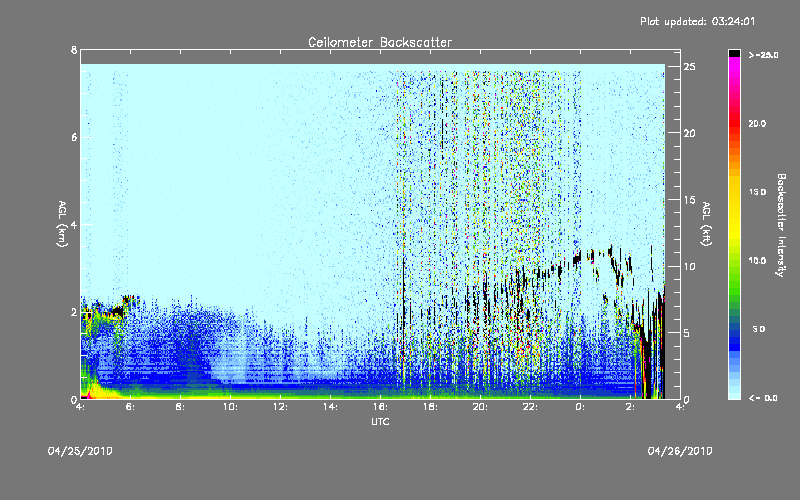Select the 16: hour tick on the UTC axis
800x500 pixels.
click(x=381, y=407)
